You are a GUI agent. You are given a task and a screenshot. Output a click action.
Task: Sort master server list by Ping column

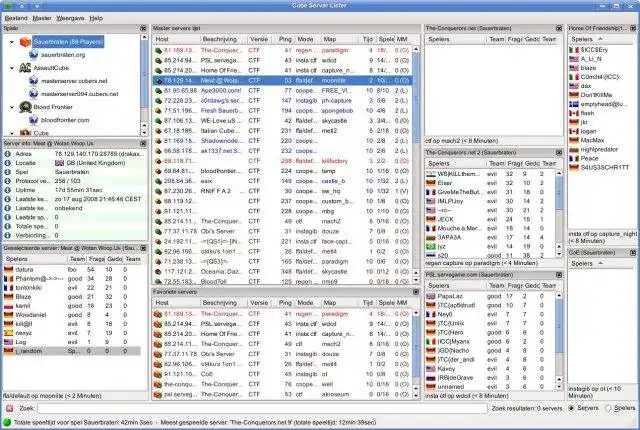click(x=285, y=39)
